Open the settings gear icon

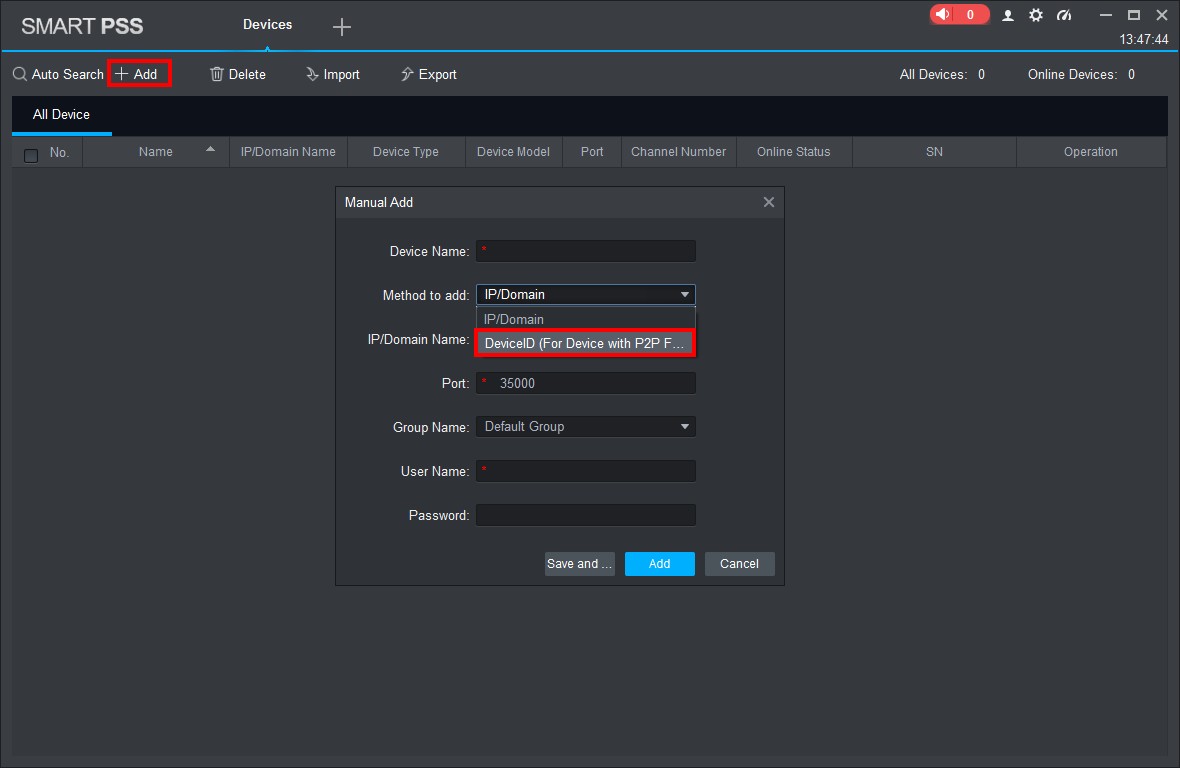(1036, 15)
